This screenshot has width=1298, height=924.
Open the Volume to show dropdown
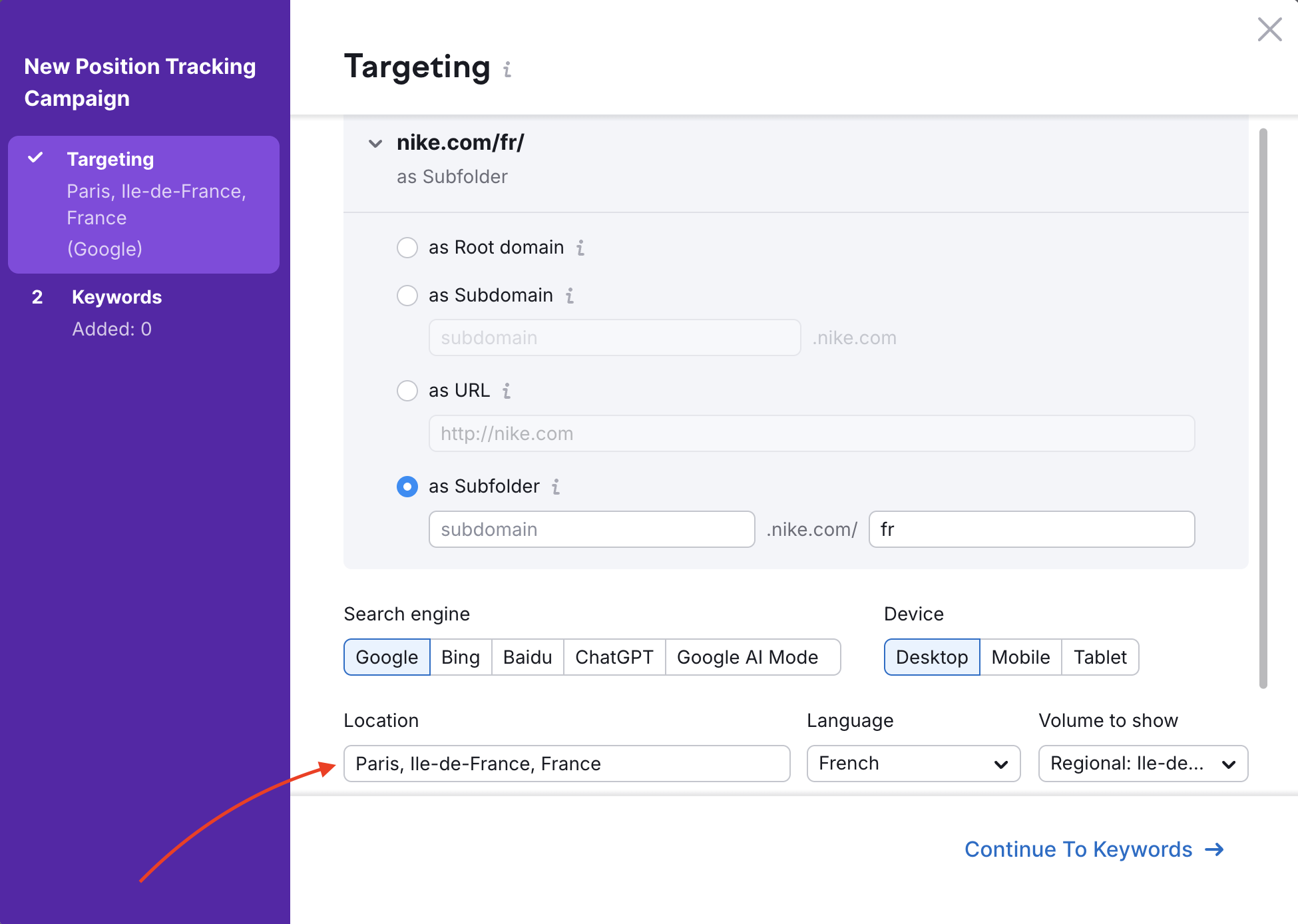click(x=1142, y=763)
